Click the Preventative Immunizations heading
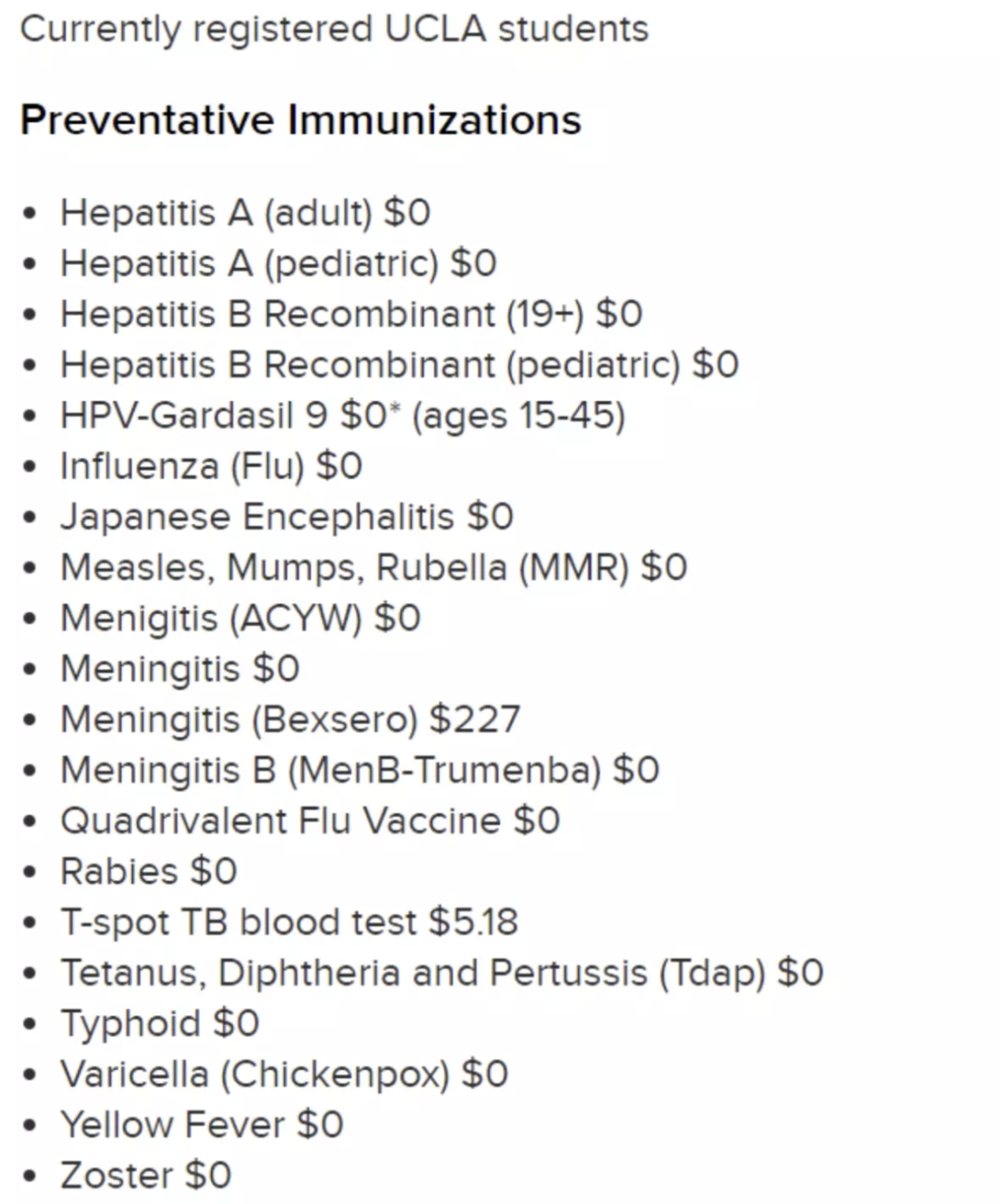1000x1204 pixels. (300, 119)
